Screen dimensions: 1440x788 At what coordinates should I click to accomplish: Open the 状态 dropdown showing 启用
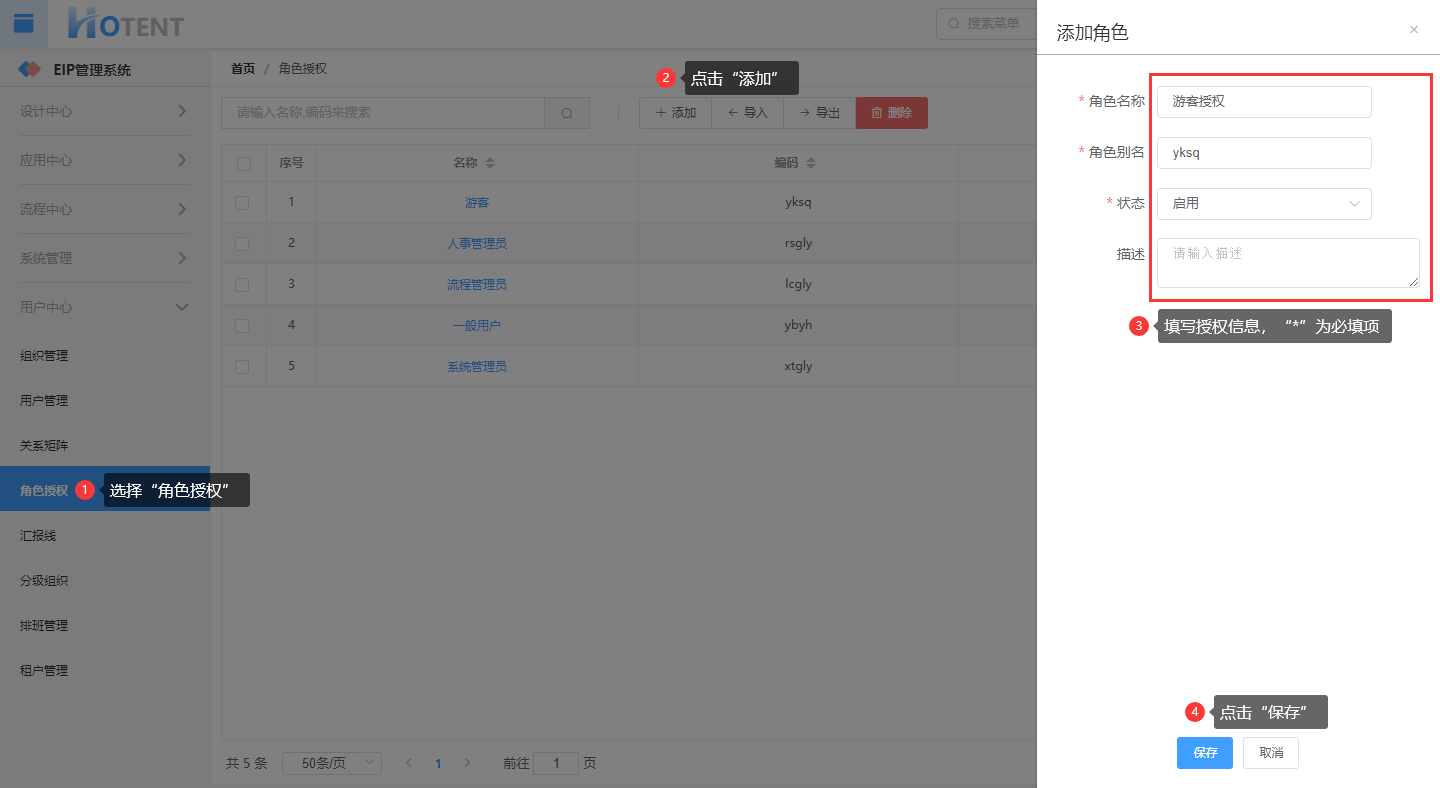click(1264, 204)
